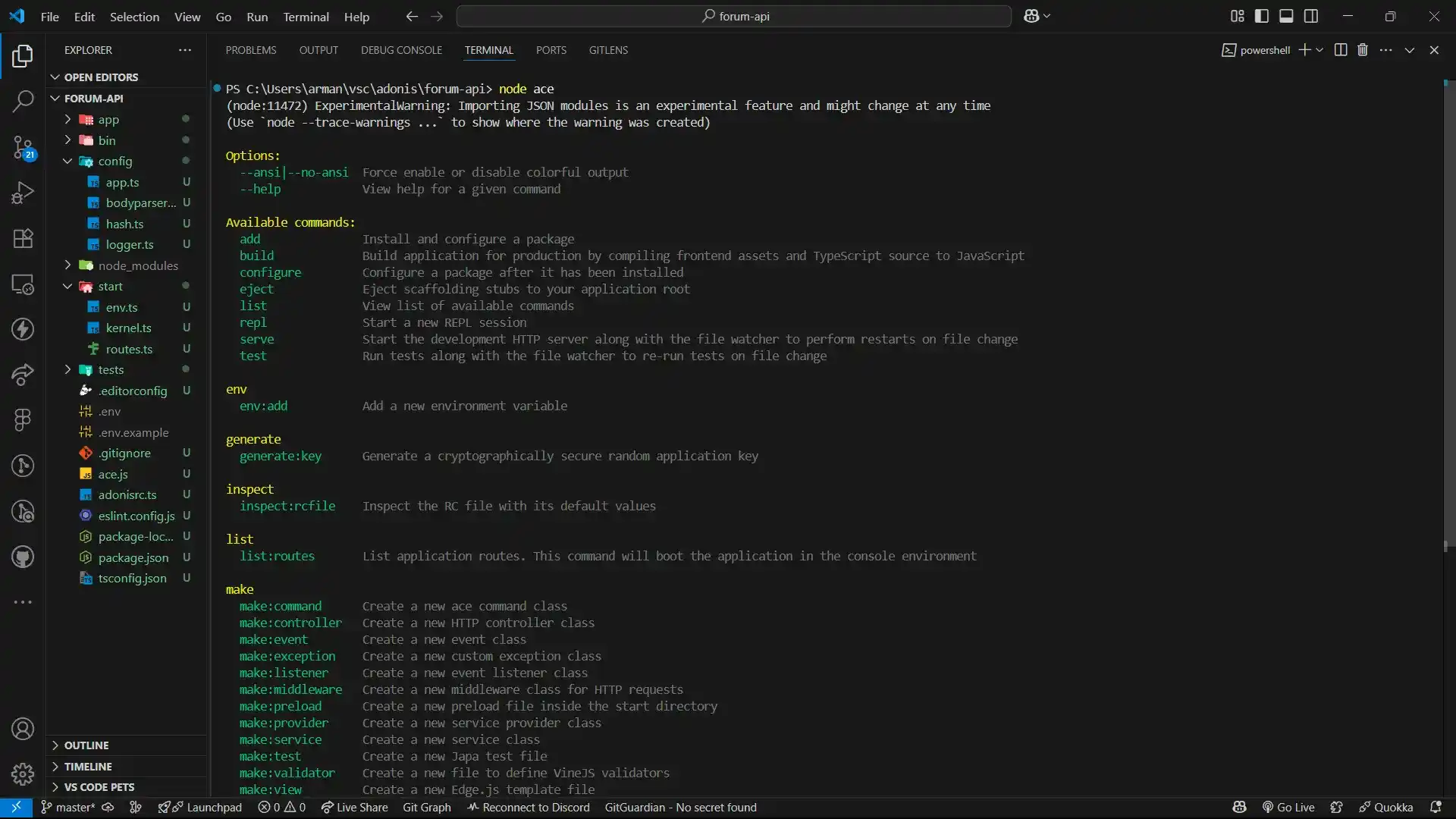Expand the bin folder

click(126, 140)
